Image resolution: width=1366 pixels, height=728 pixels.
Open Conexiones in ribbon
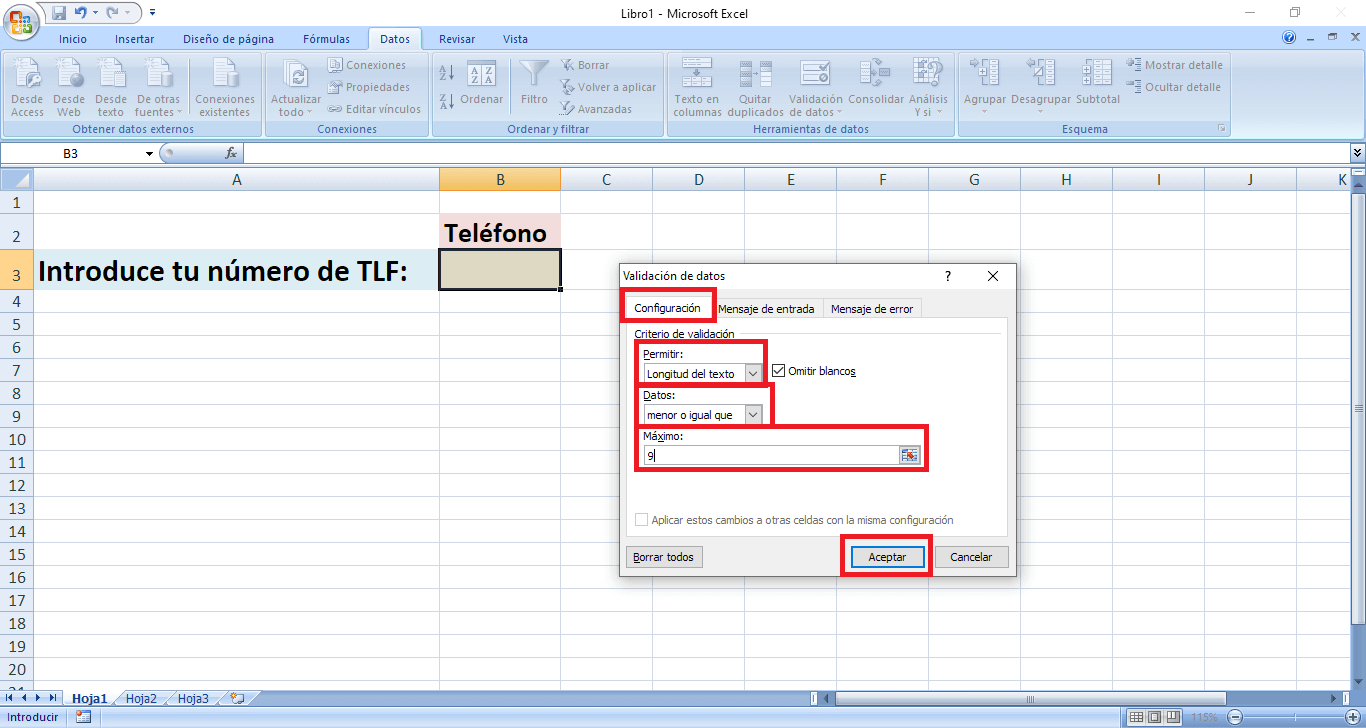tap(366, 65)
